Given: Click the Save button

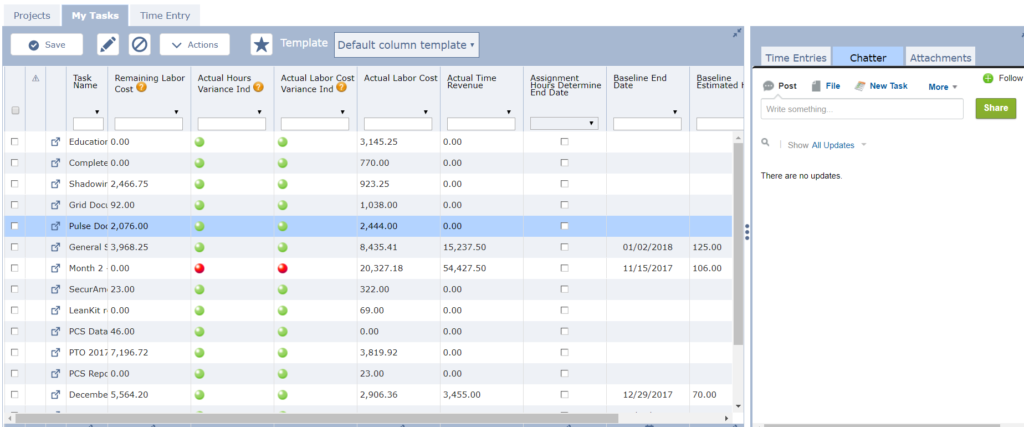Looking at the screenshot, I should [x=47, y=45].
